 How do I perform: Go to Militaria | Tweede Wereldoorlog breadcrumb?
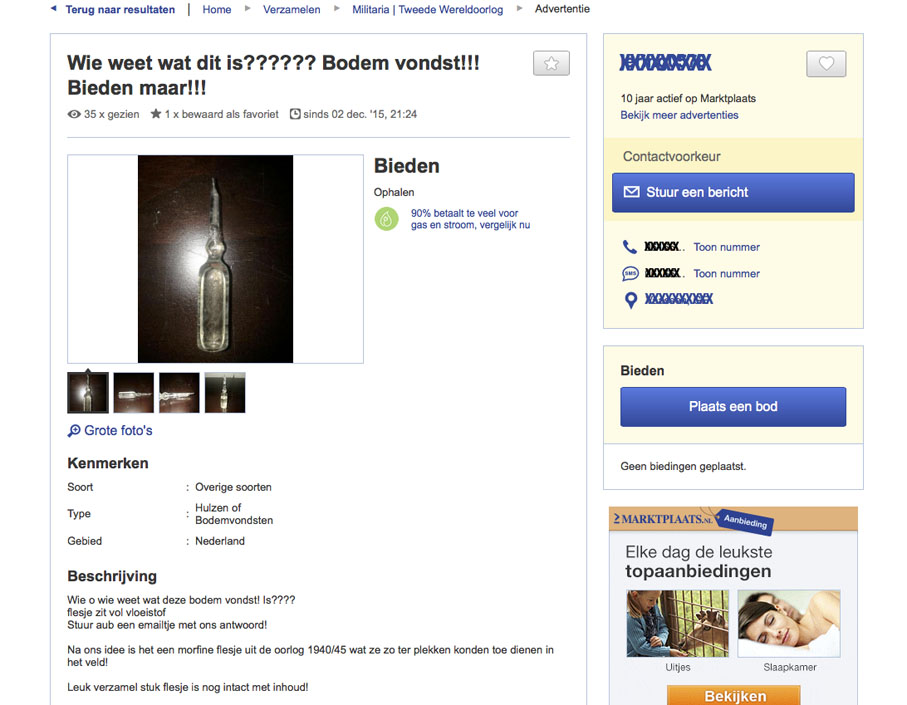point(427,9)
